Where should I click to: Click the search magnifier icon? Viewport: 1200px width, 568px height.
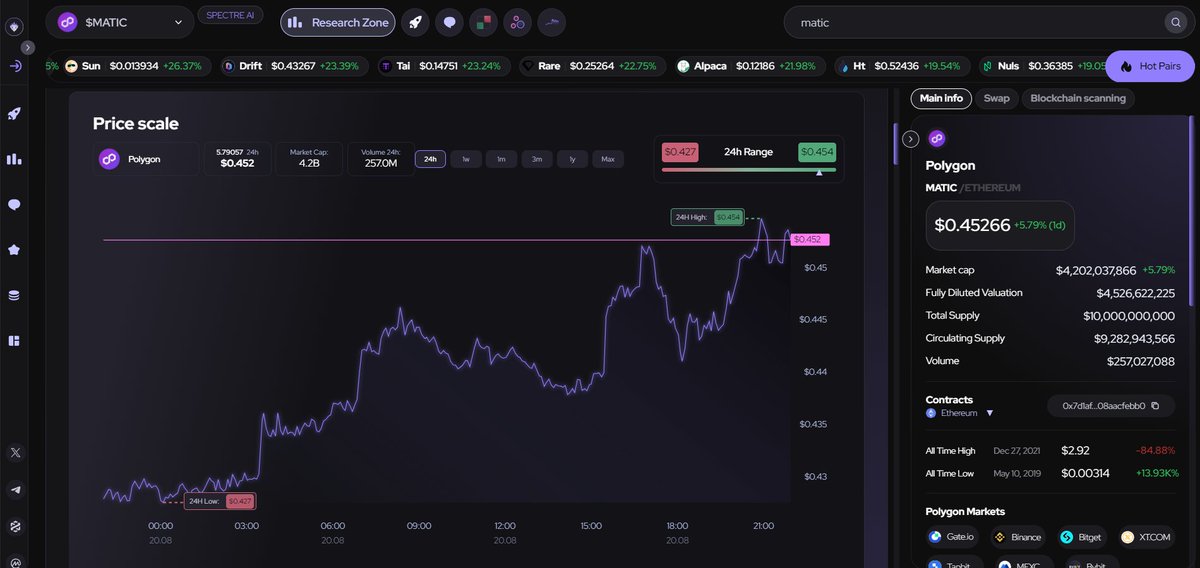point(1175,22)
